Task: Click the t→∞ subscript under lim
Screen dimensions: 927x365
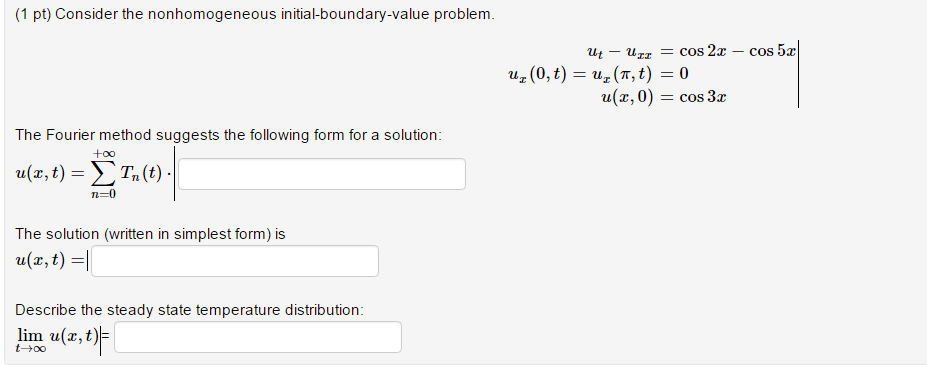Action: (30, 349)
